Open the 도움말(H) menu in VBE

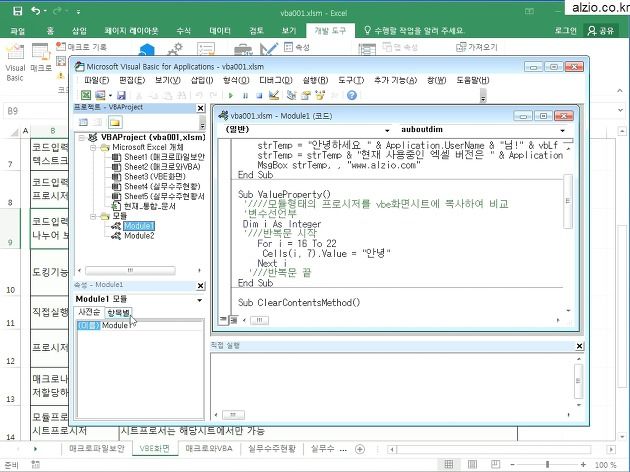[472, 80]
